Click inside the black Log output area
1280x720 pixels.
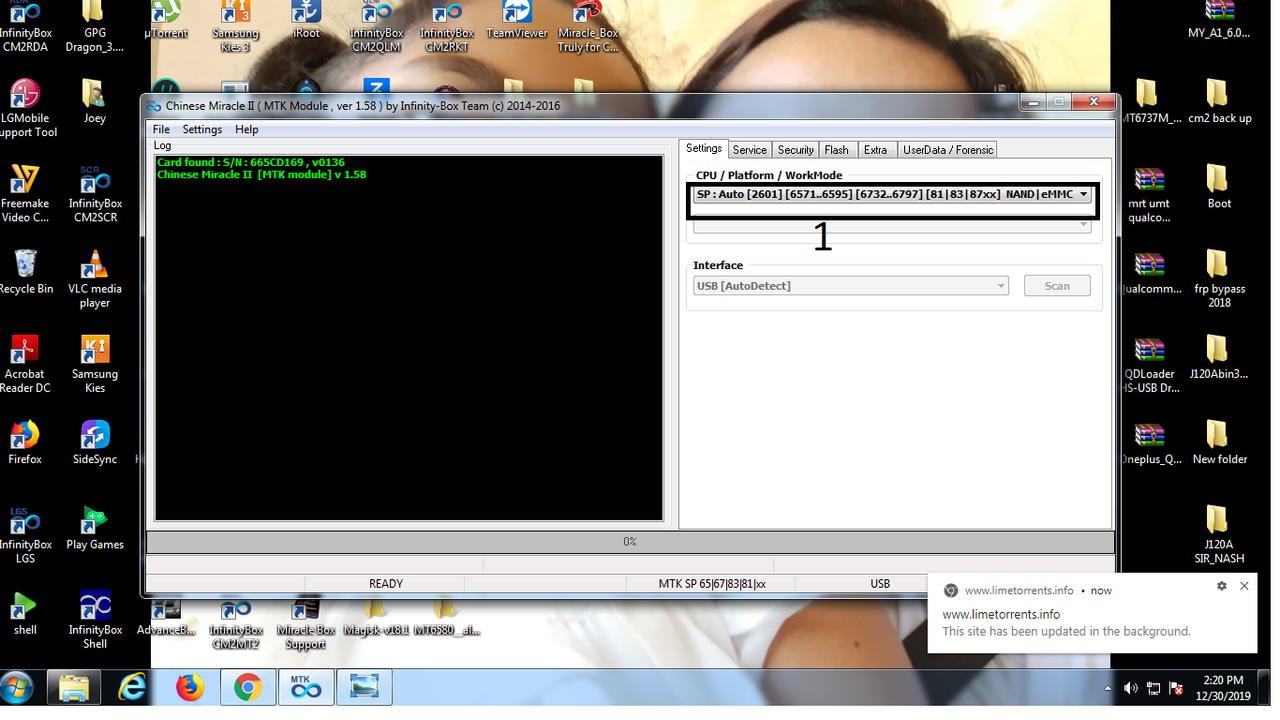409,338
